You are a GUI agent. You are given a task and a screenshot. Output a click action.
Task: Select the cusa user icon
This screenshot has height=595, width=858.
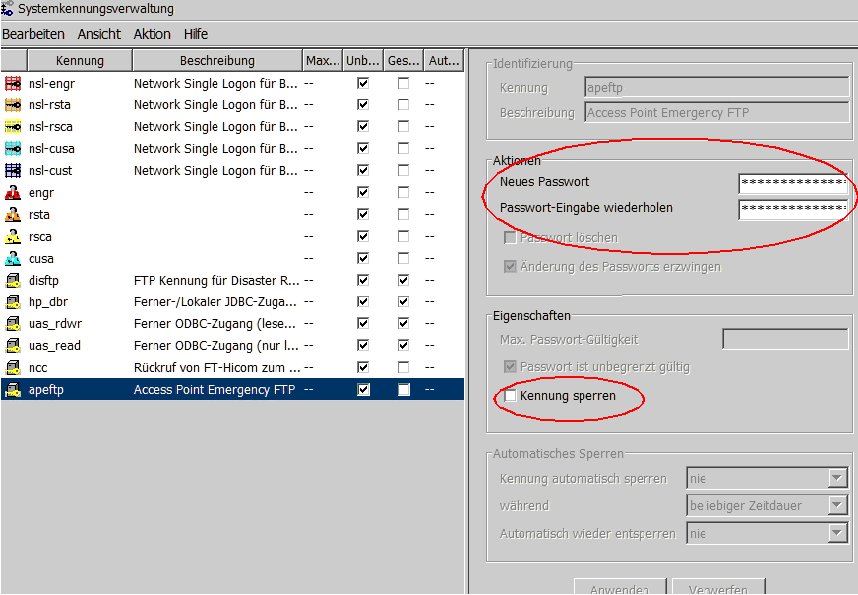pos(13,258)
